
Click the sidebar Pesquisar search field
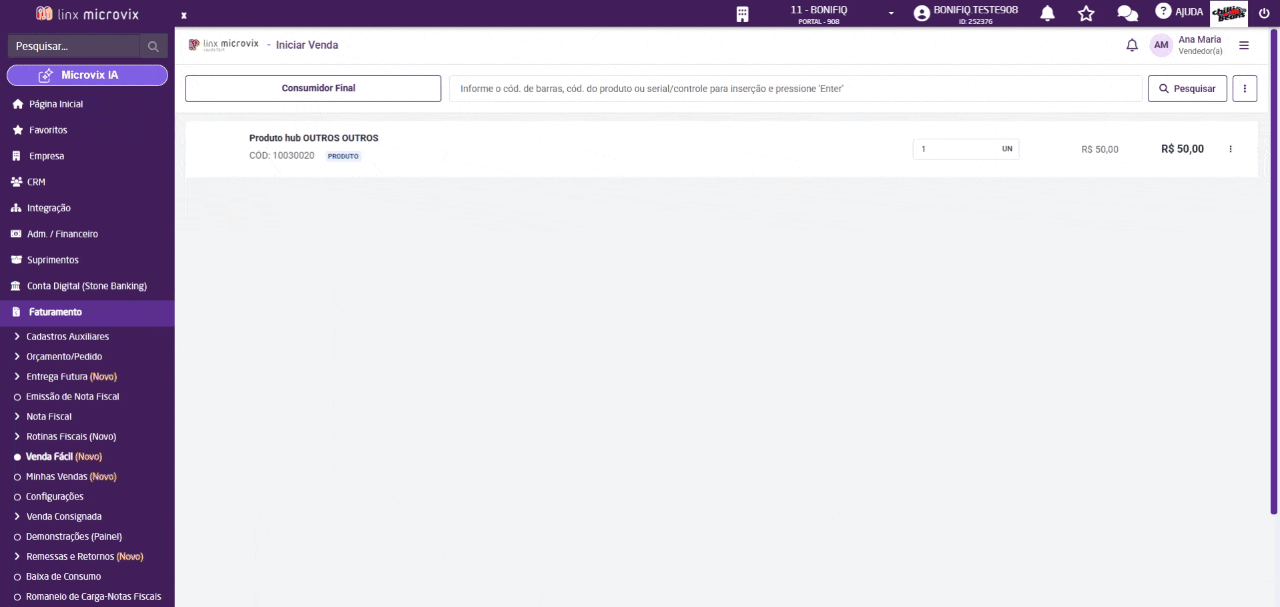73,46
